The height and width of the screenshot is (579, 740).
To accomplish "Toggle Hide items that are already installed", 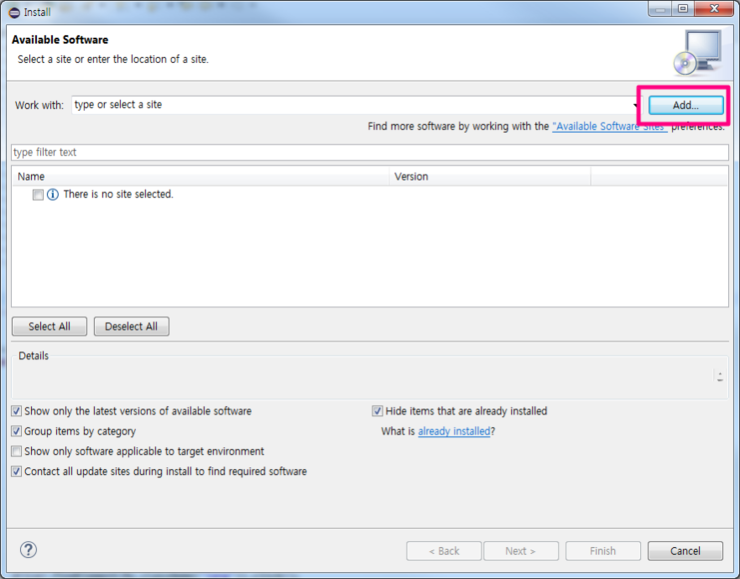I will click(377, 411).
